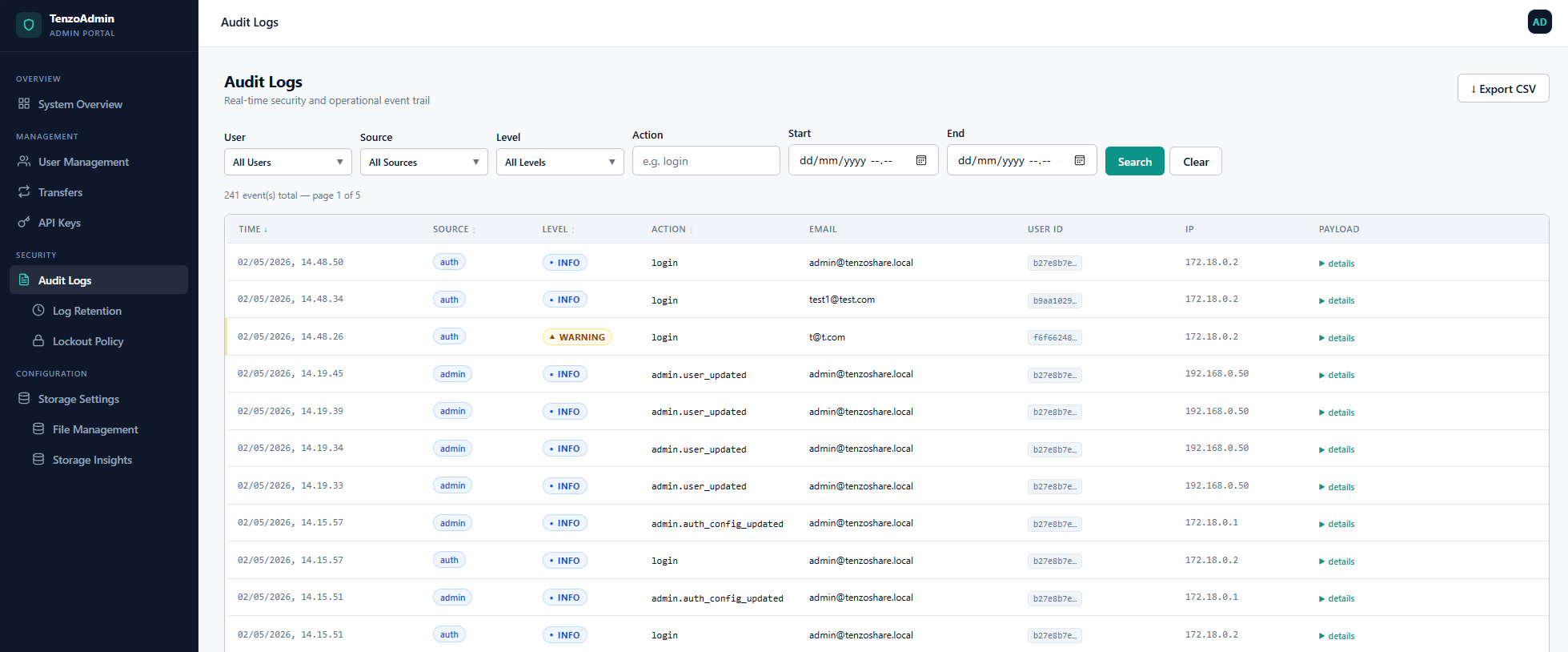The width and height of the screenshot is (1568, 652).
Task: Sort by the ACTION column arrows
Action: point(692,230)
